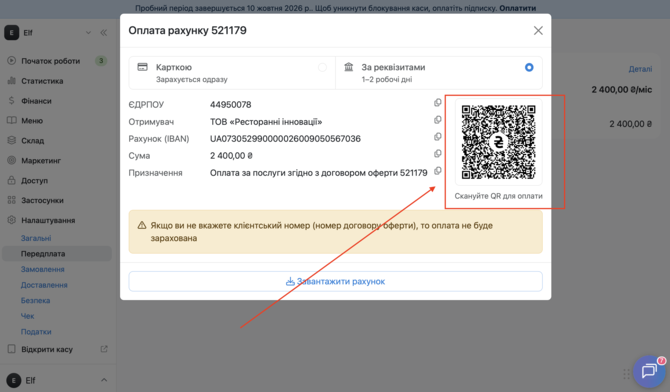Image resolution: width=670 pixels, height=392 pixels.
Task: Click the Застосунки grid icon
Action: coord(12,200)
